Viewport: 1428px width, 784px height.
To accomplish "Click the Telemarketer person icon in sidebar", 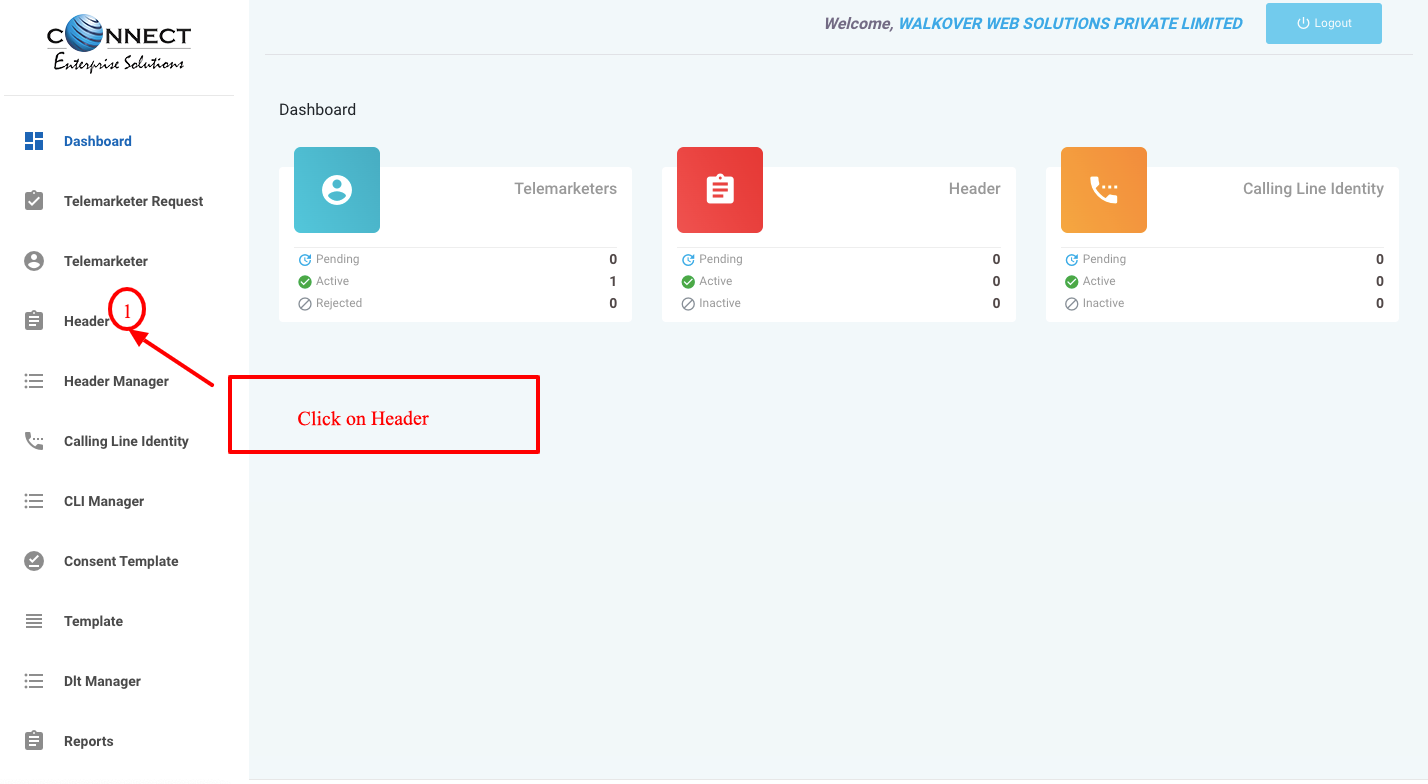I will 34,261.
